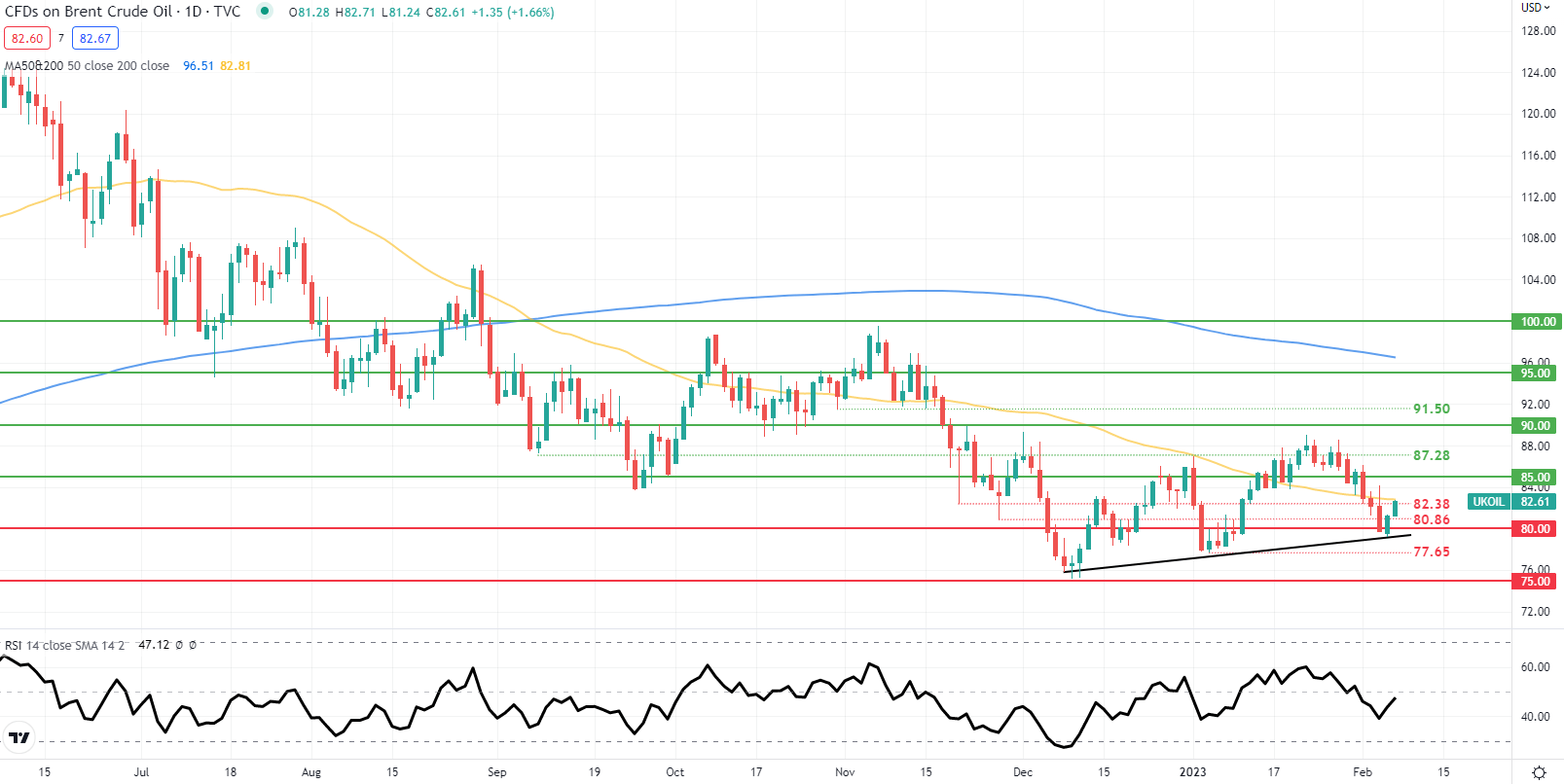Click the 104.00 price axis label
1564x784 pixels.
[x=1539, y=280]
